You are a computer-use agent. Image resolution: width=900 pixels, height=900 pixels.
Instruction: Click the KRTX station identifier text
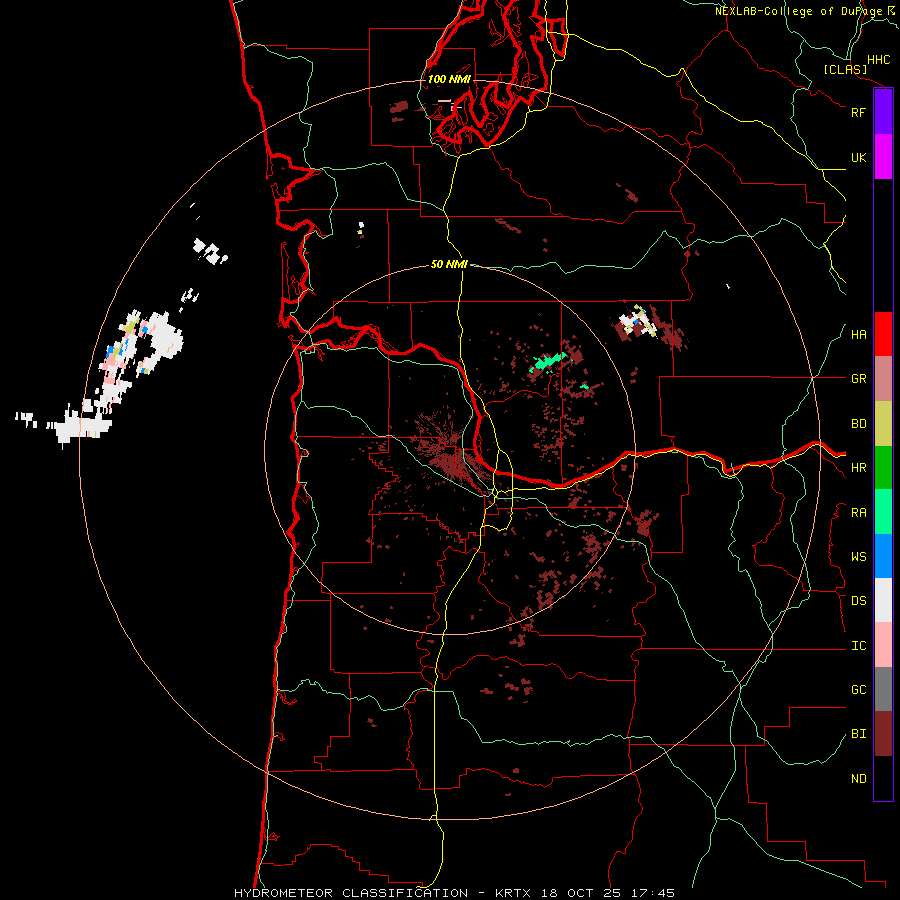point(513,893)
